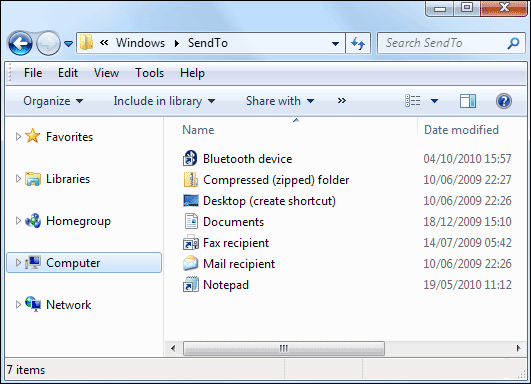Click the 'Mail recipient' file name
The height and width of the screenshot is (384, 531).
tap(239, 264)
